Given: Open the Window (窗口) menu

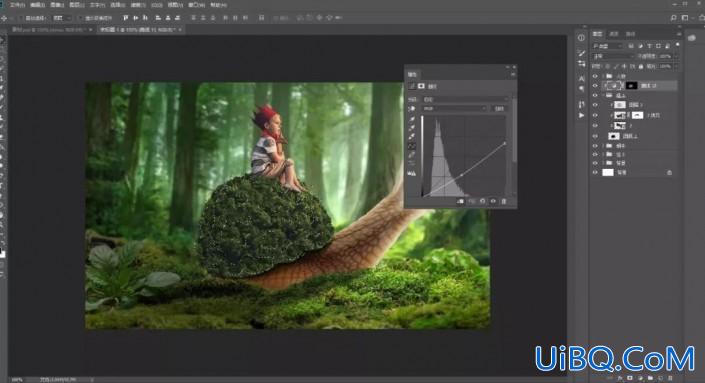Looking at the screenshot, I should (196, 5).
